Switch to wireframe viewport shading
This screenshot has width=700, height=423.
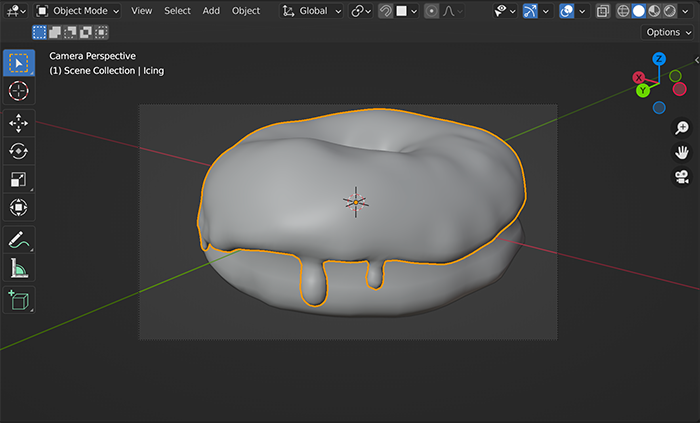coord(622,11)
